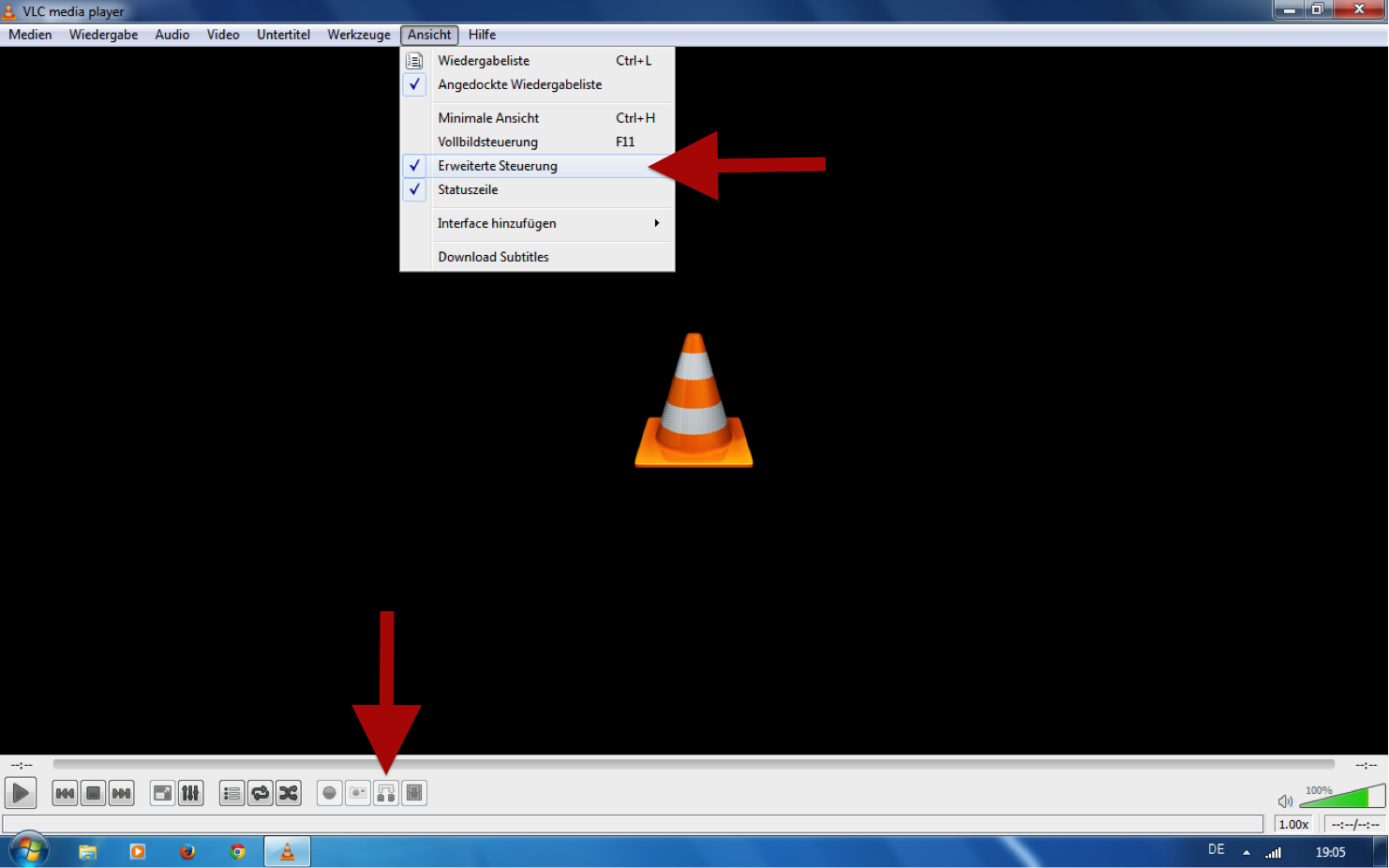
Task: Toggle loop repeat mode icon
Action: (x=261, y=793)
